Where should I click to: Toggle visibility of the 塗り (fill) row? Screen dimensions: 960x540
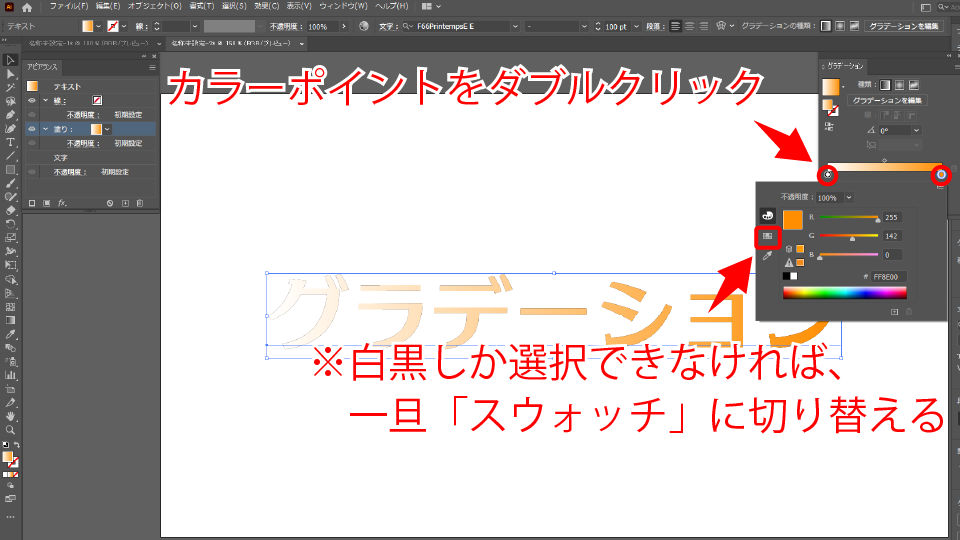tap(32, 129)
